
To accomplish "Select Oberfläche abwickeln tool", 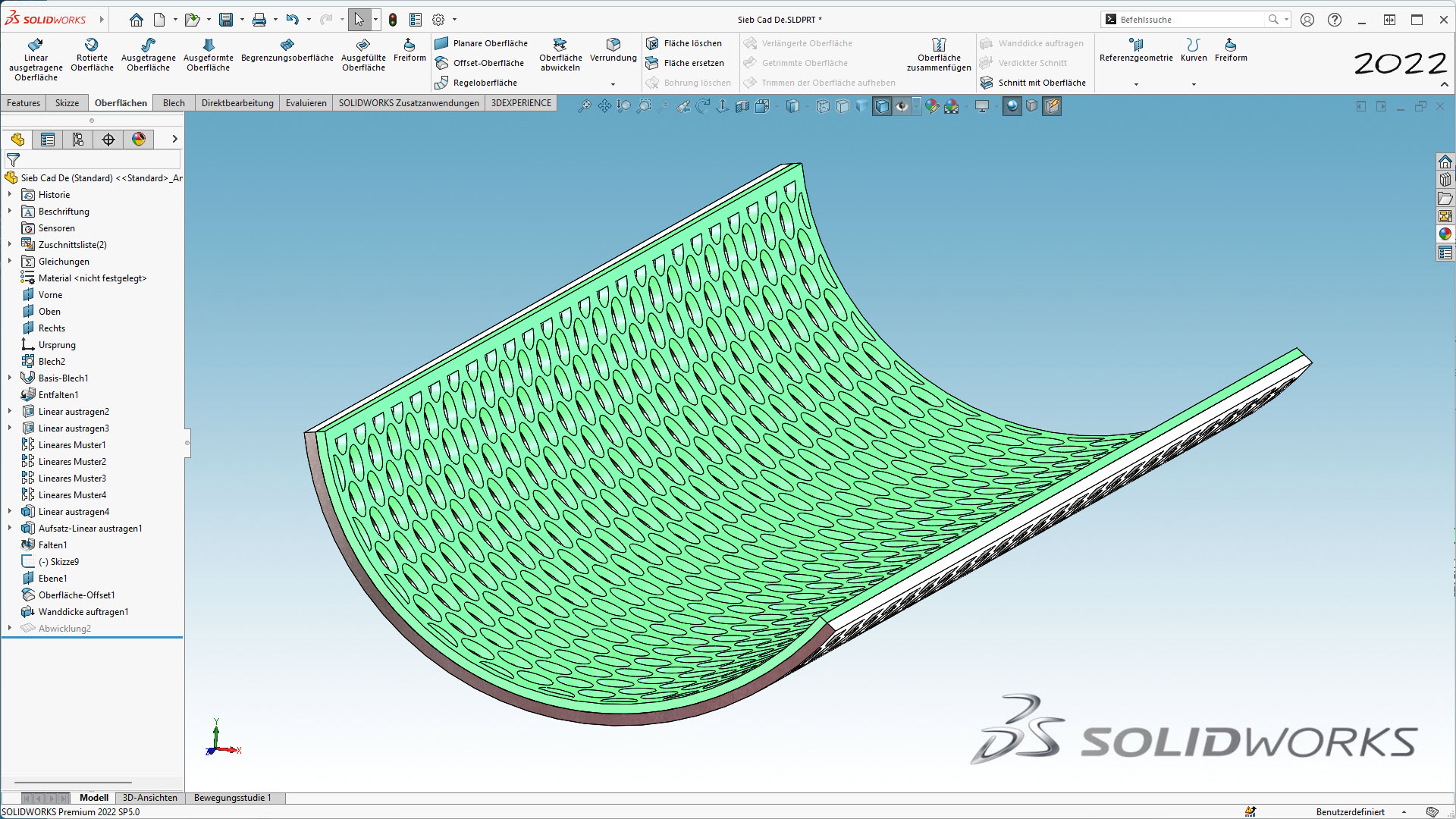I will (560, 55).
